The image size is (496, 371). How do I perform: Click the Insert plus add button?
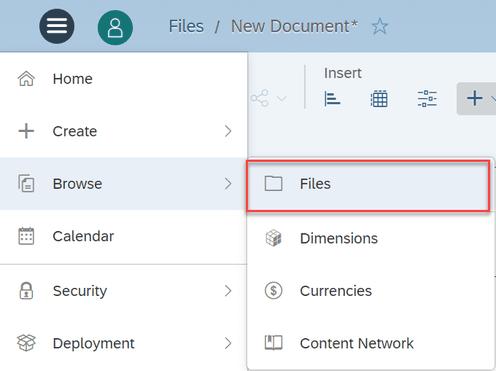tap(475, 98)
